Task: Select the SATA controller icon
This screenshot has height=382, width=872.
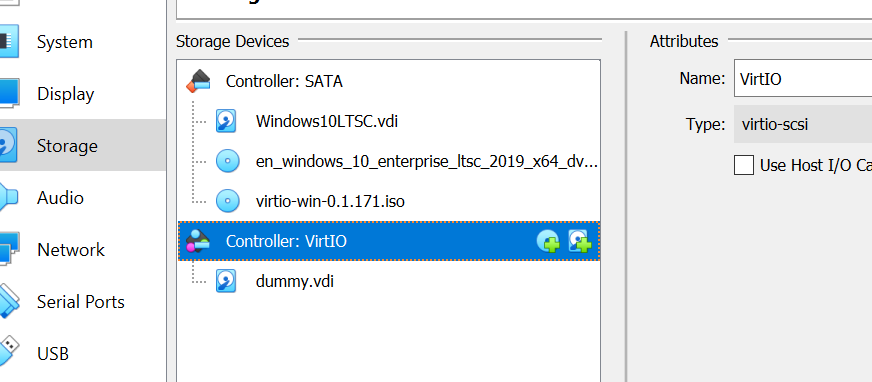Action: click(198, 82)
